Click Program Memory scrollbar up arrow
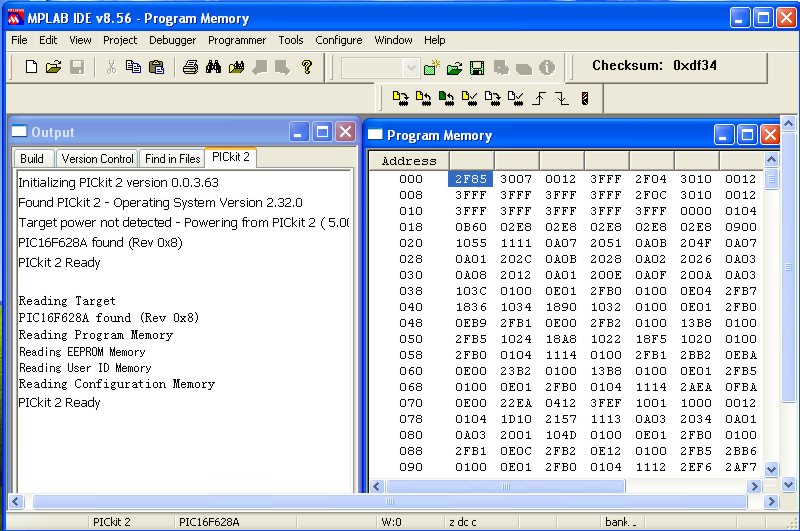This screenshot has height=531, width=800. pyautogui.click(x=771, y=160)
